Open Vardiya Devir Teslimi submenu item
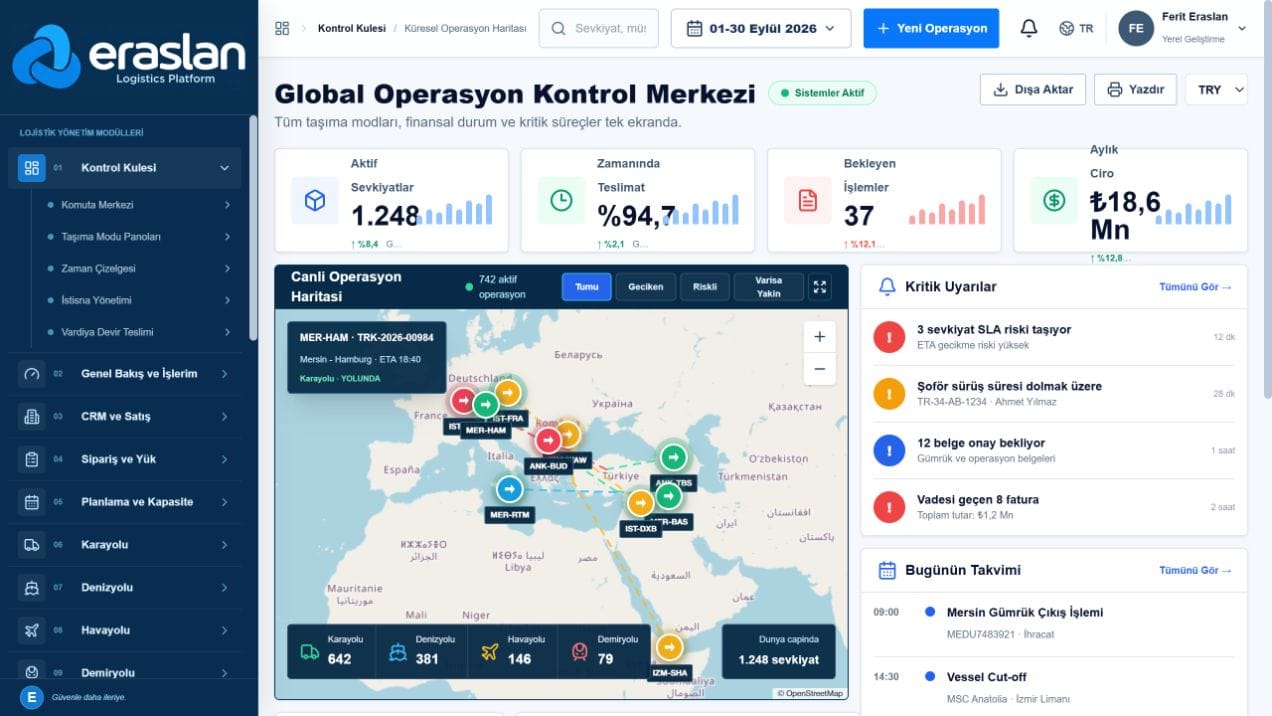This screenshot has width=1272, height=716. [139, 332]
